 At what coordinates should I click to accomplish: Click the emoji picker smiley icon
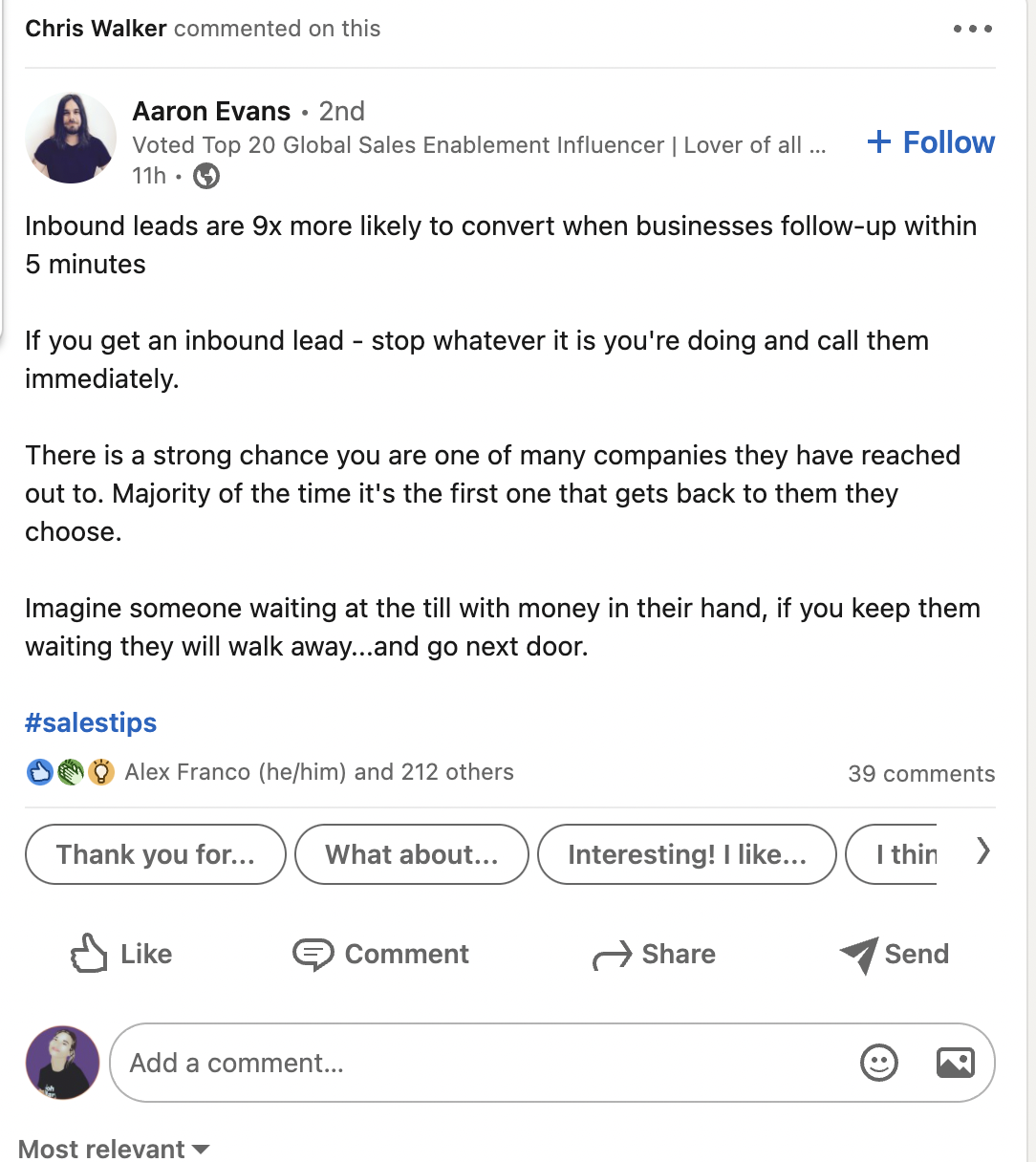coord(878,1063)
